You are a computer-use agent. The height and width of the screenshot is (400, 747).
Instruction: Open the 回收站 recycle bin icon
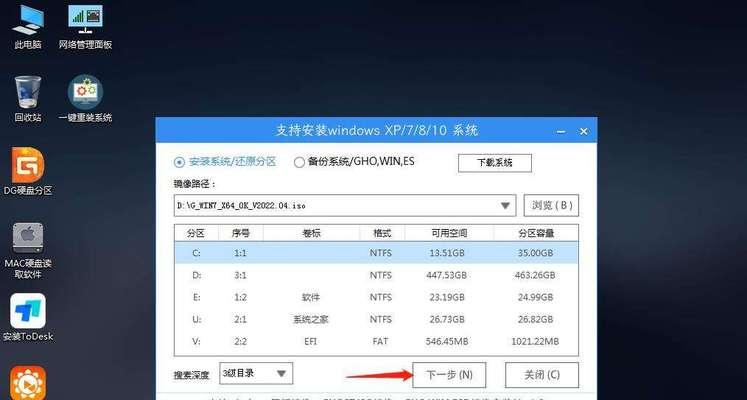point(28,99)
